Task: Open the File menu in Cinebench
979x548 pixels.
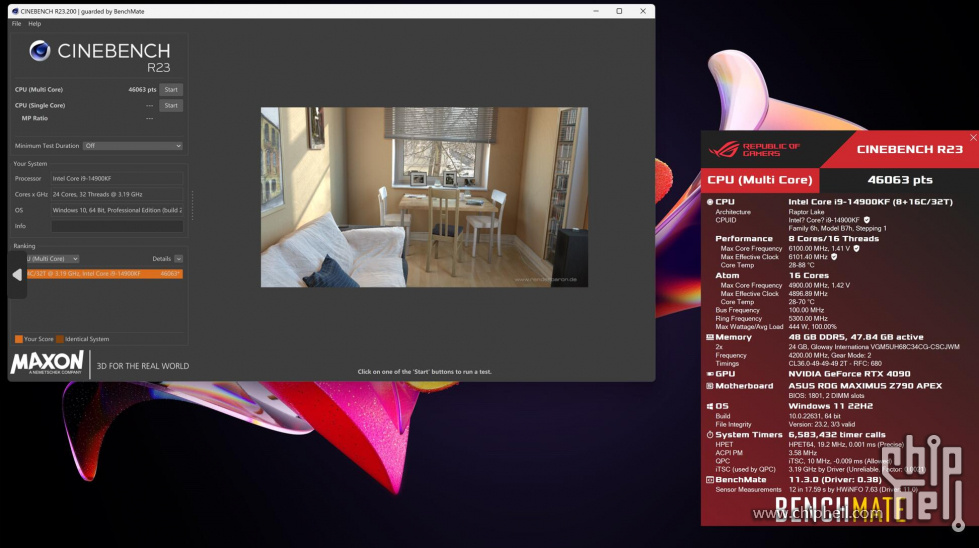Action: click(16, 24)
